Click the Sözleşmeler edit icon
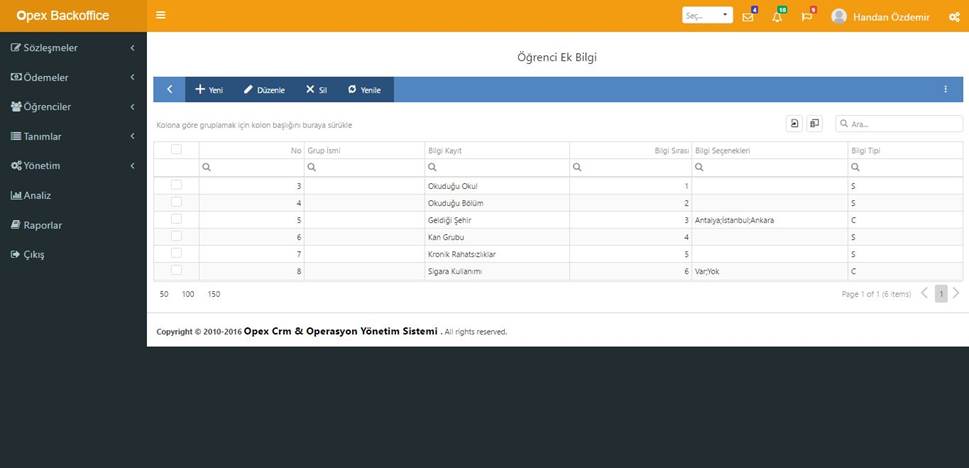Viewport: 969px width, 468px height. [16, 48]
